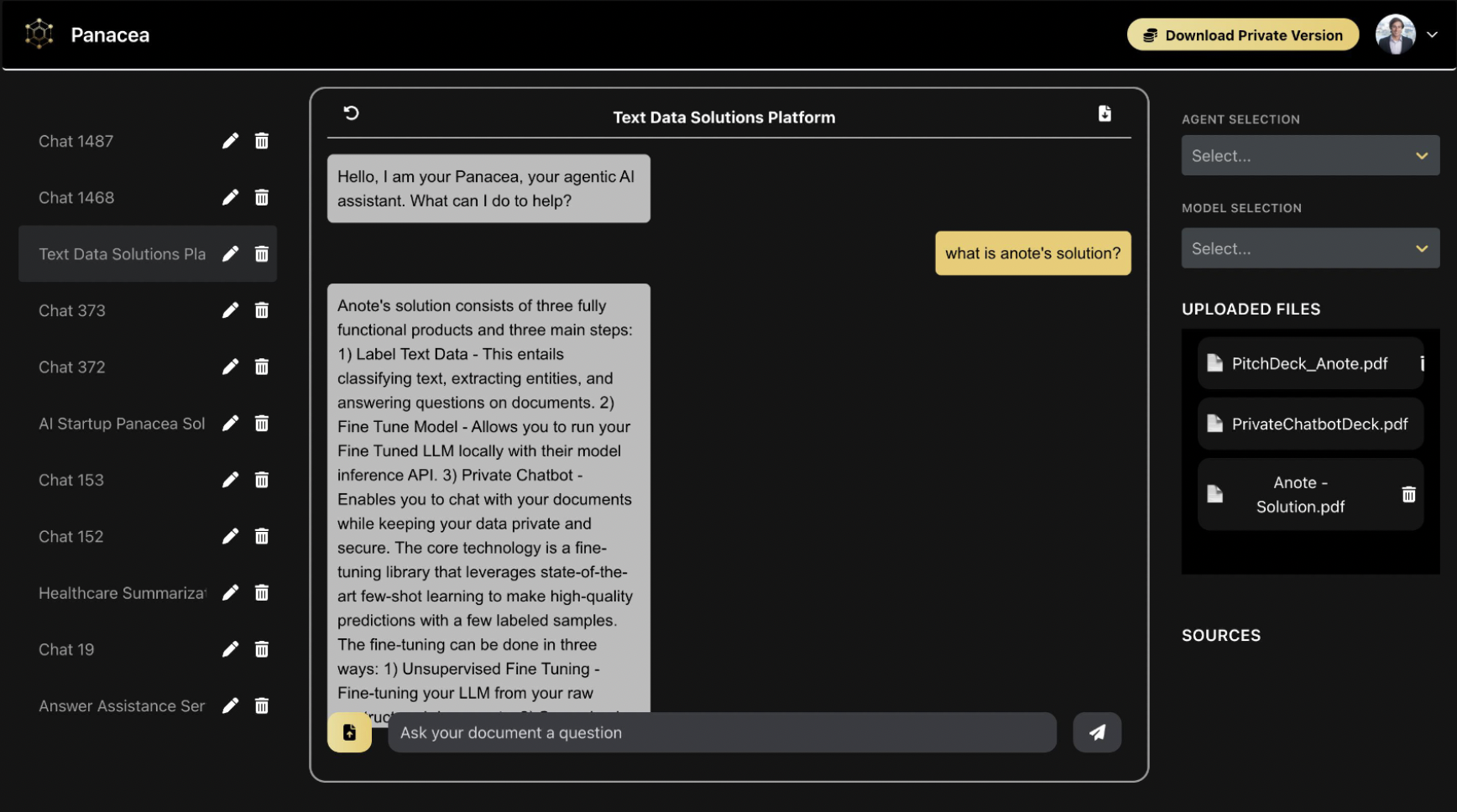Rename Healthcare Summarizat chat
Viewport: 1457px width, 812px height.
click(x=230, y=592)
